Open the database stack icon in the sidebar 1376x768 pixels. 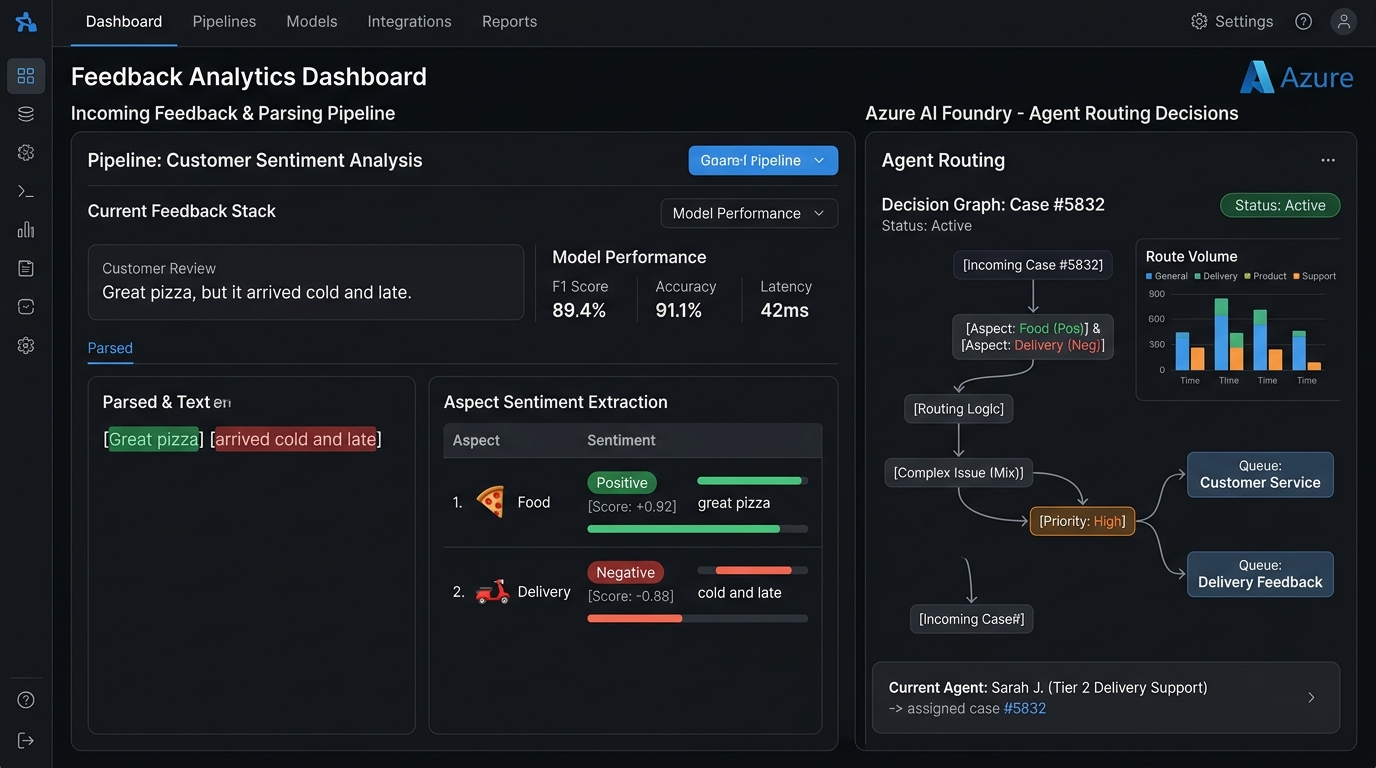pyautogui.click(x=26, y=114)
